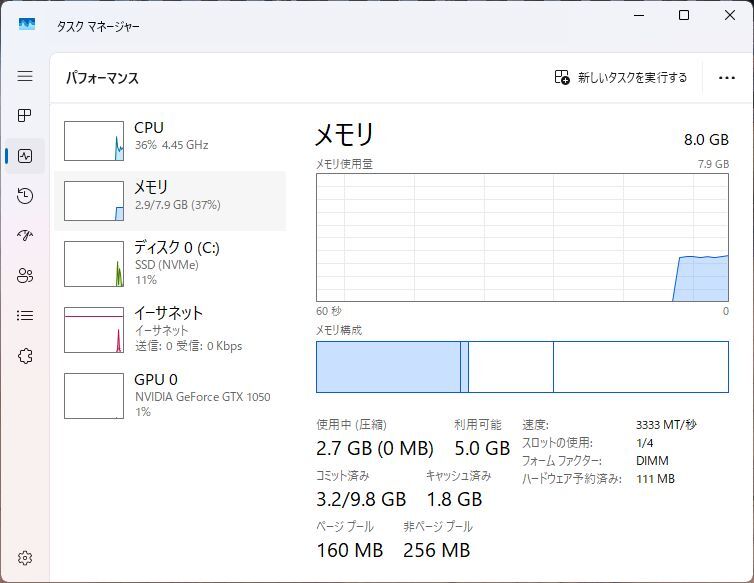
Task: Open Task Manager settings gear
Action: pyautogui.click(x=25, y=558)
